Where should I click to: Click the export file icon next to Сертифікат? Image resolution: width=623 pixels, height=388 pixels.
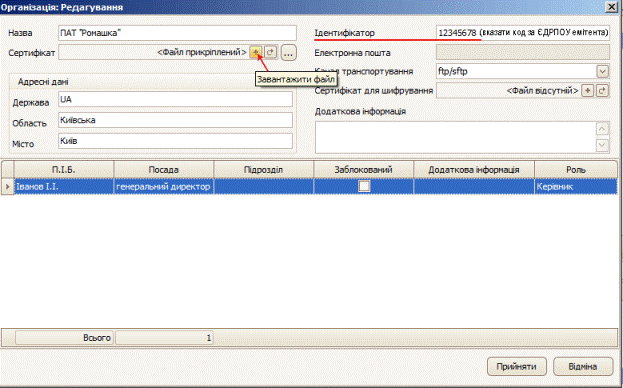click(270, 52)
